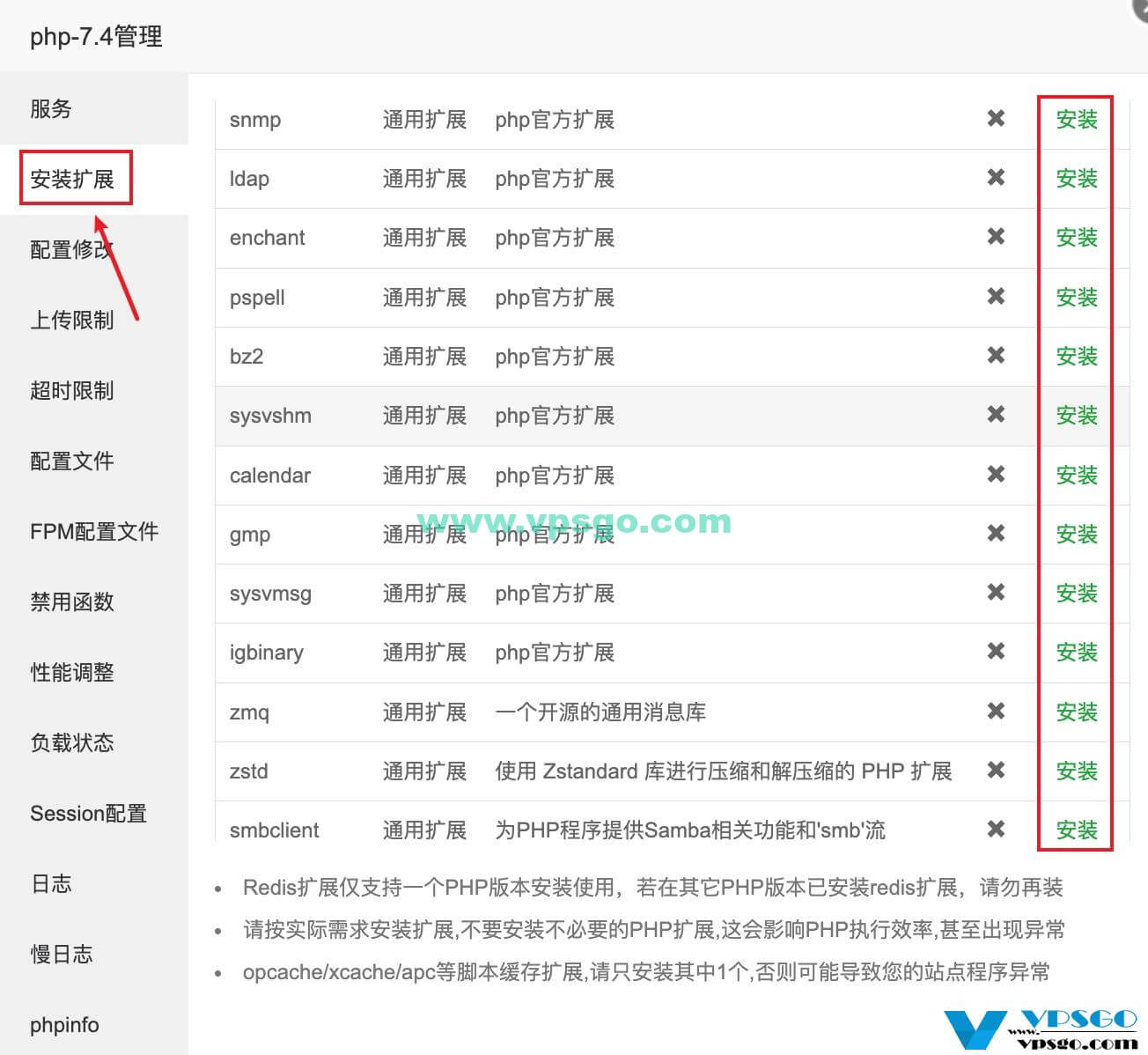
Task: Click the gmp extension name
Action: coord(250,535)
